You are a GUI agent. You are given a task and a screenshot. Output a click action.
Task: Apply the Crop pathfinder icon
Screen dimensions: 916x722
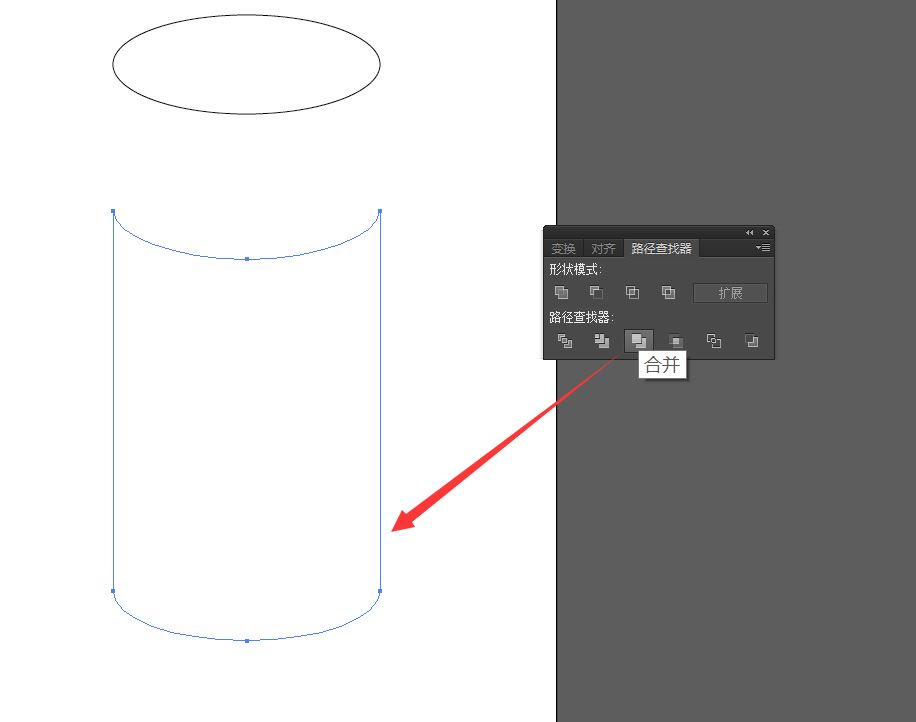coord(676,341)
